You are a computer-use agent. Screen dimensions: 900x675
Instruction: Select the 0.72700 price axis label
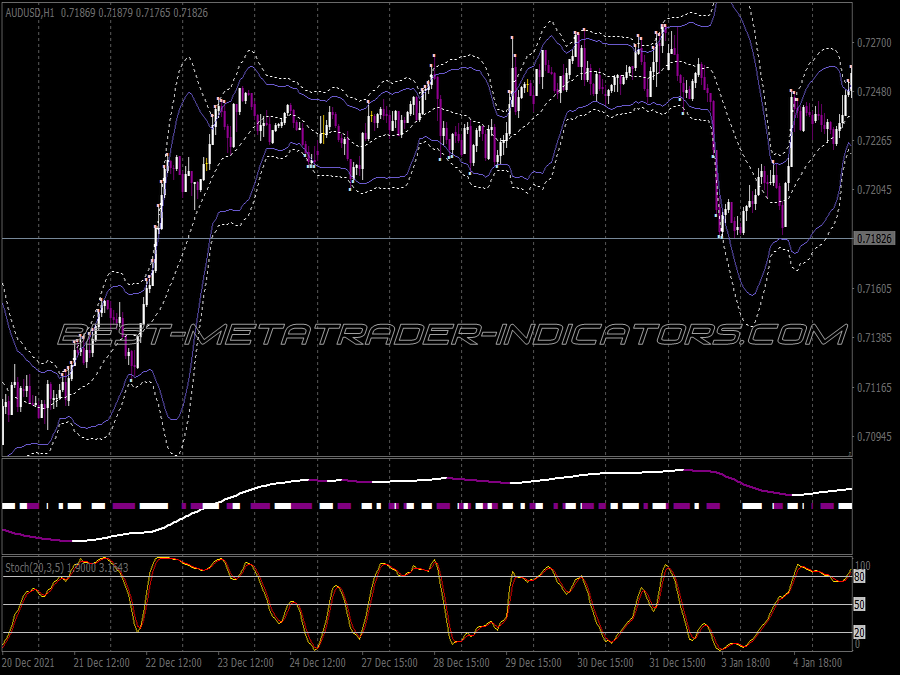(x=875, y=42)
